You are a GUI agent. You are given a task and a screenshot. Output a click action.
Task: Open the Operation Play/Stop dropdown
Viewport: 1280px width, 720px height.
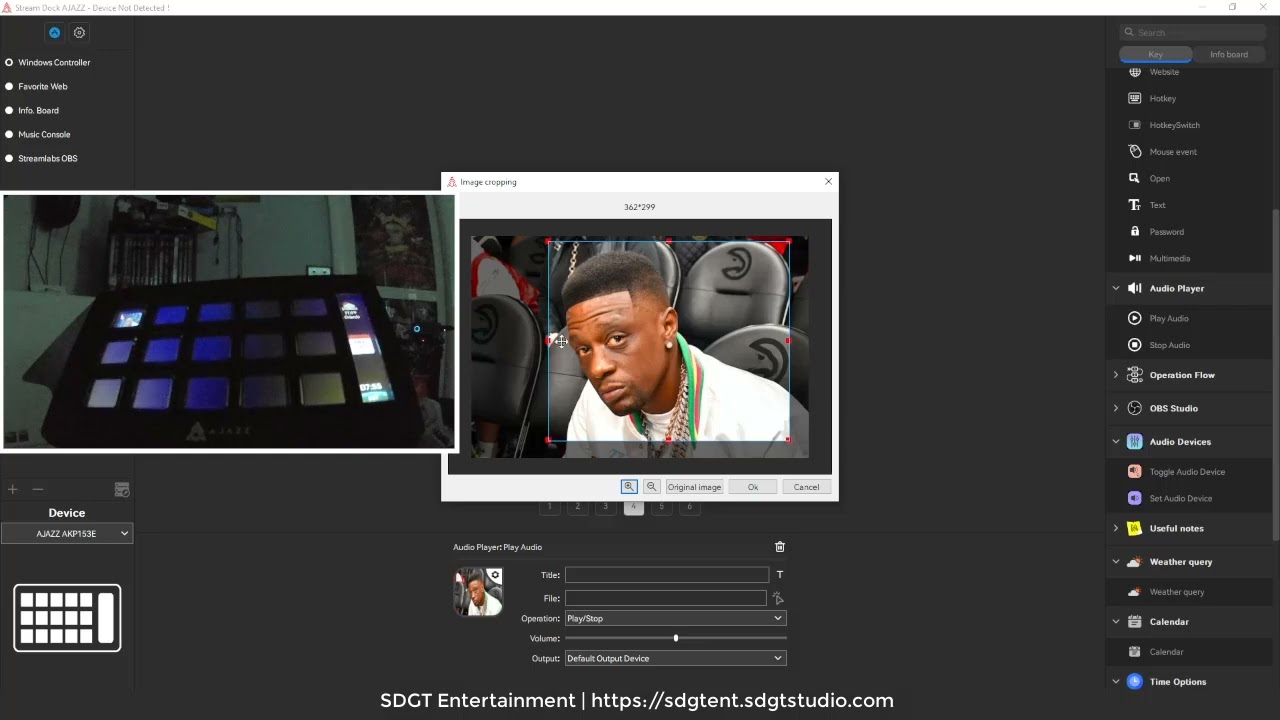[675, 618]
